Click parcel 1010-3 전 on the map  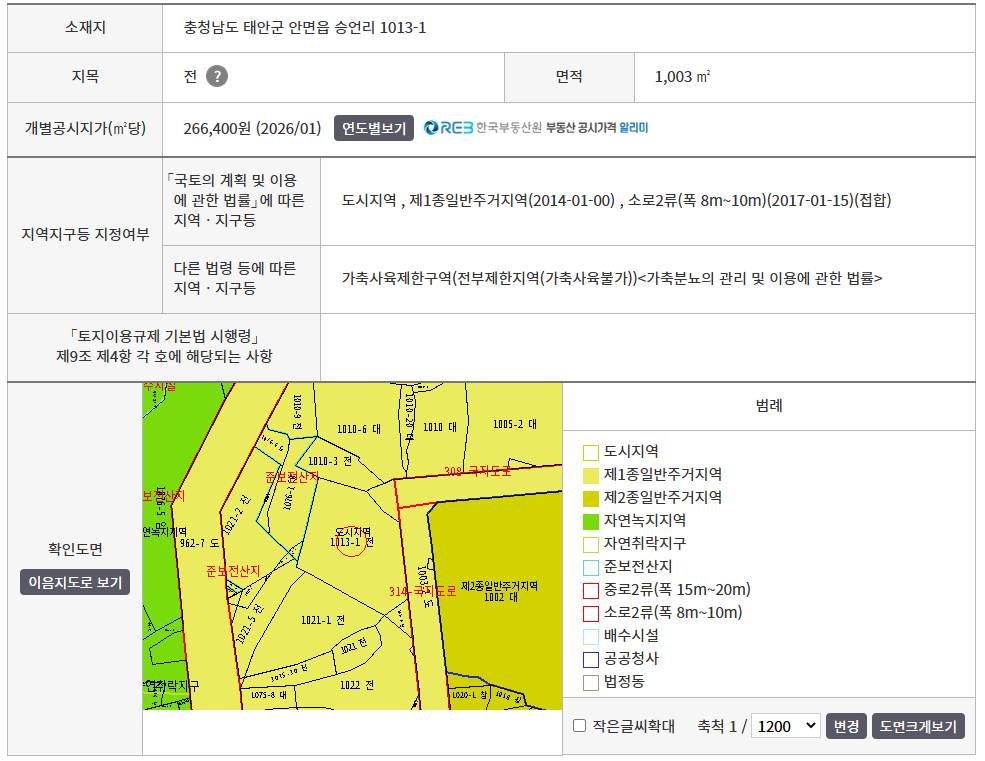(x=330, y=461)
